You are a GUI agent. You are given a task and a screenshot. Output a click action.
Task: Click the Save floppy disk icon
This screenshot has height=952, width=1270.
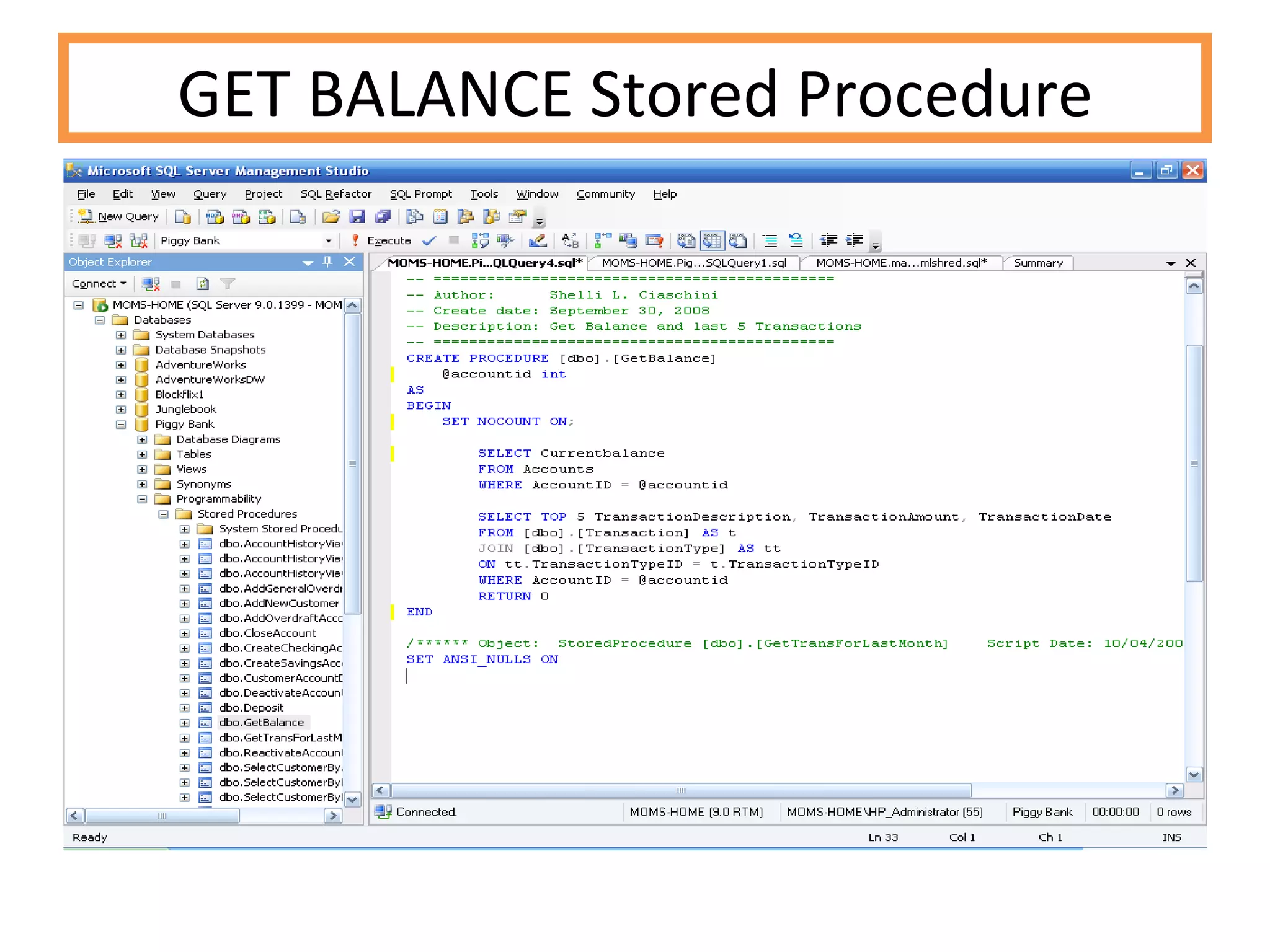click(x=357, y=216)
